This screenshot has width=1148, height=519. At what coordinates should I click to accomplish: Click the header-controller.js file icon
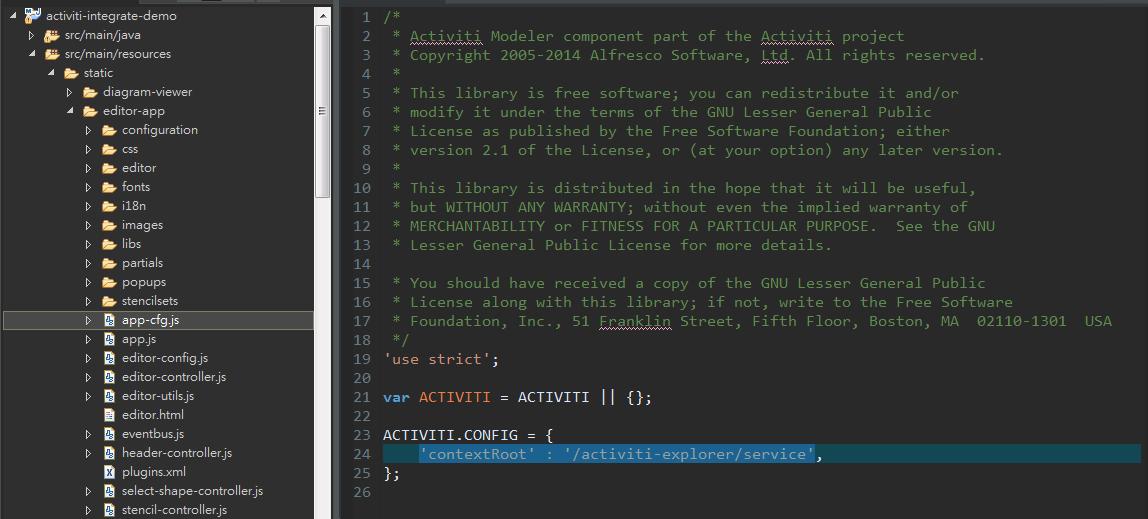109,453
